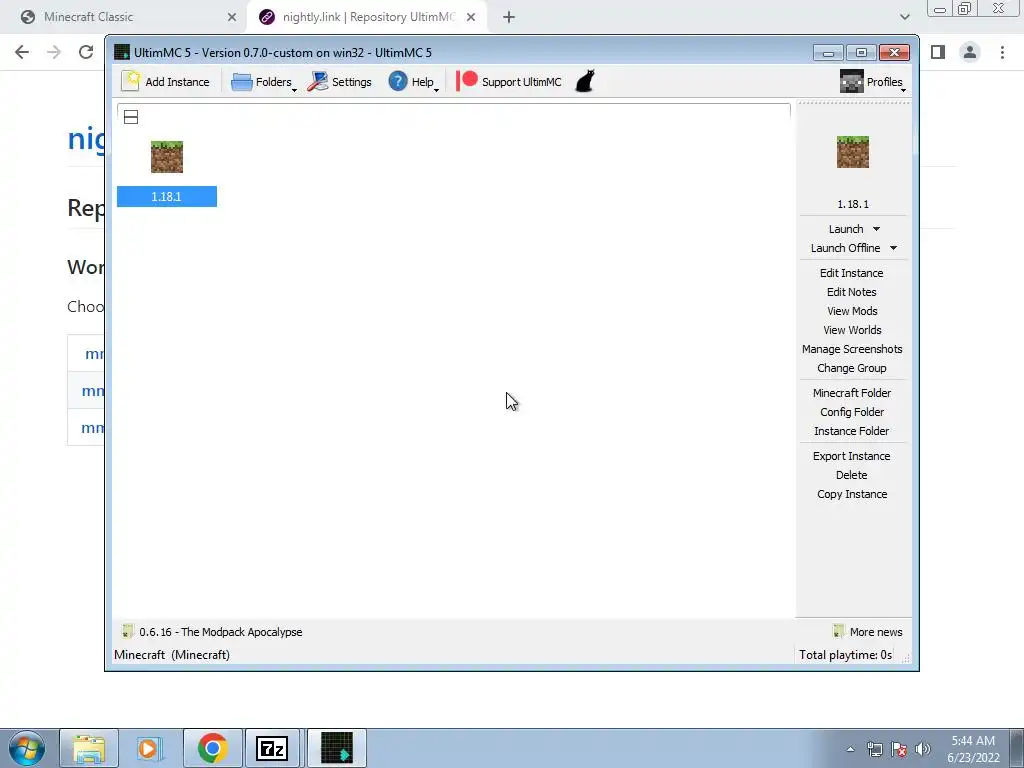The width and height of the screenshot is (1024, 768).
Task: Click Change Group
Action: click(x=852, y=368)
